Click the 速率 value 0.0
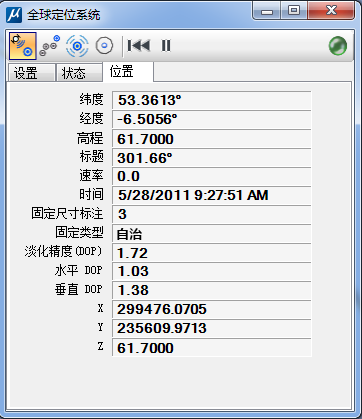The height and width of the screenshot is (419, 362). click(212, 176)
